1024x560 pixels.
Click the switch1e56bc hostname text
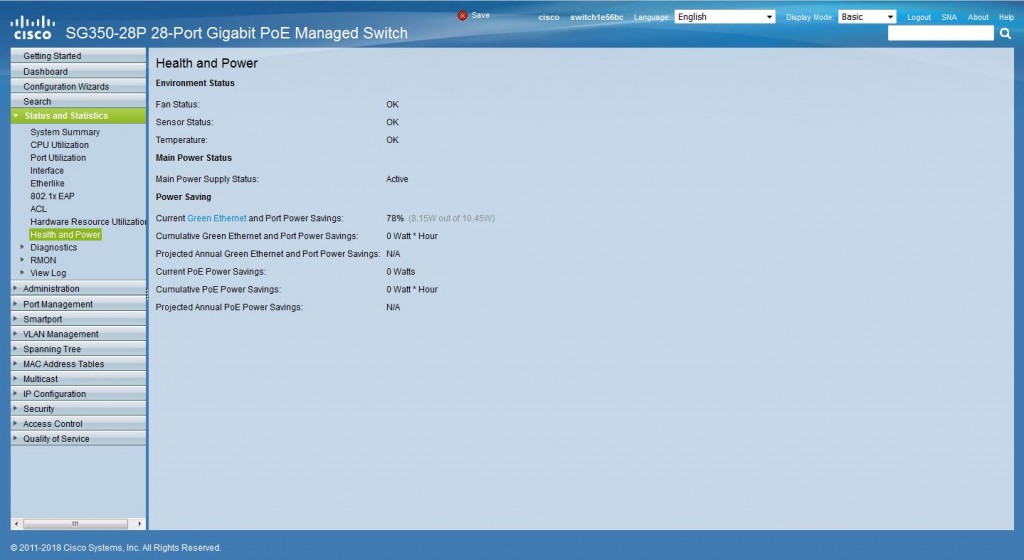[x=597, y=18]
